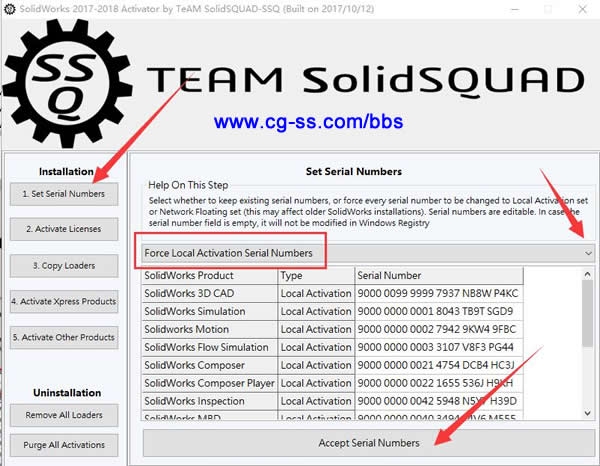Click the Accept Serial Numbers button

369,442
